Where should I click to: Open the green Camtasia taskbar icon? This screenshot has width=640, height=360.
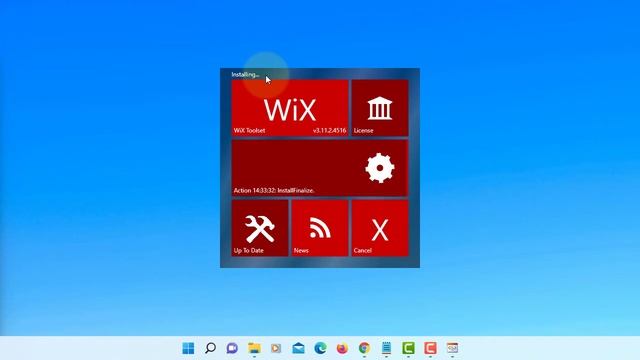coord(409,348)
